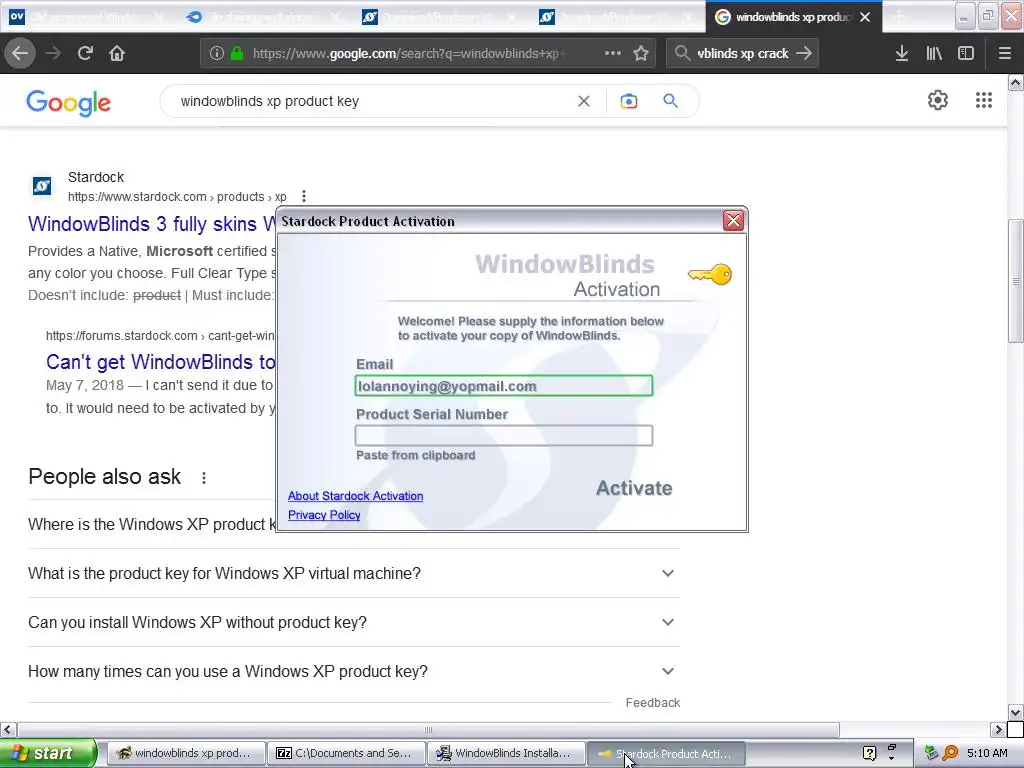Switch to 'WindowBlinds Installa...' taskbar item

(x=506, y=754)
